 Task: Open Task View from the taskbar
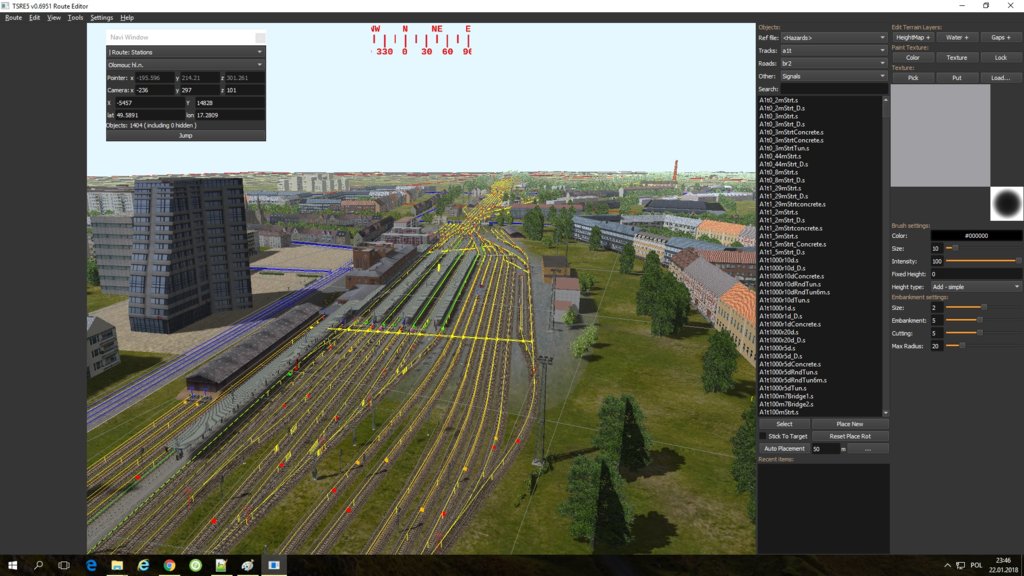(65, 565)
